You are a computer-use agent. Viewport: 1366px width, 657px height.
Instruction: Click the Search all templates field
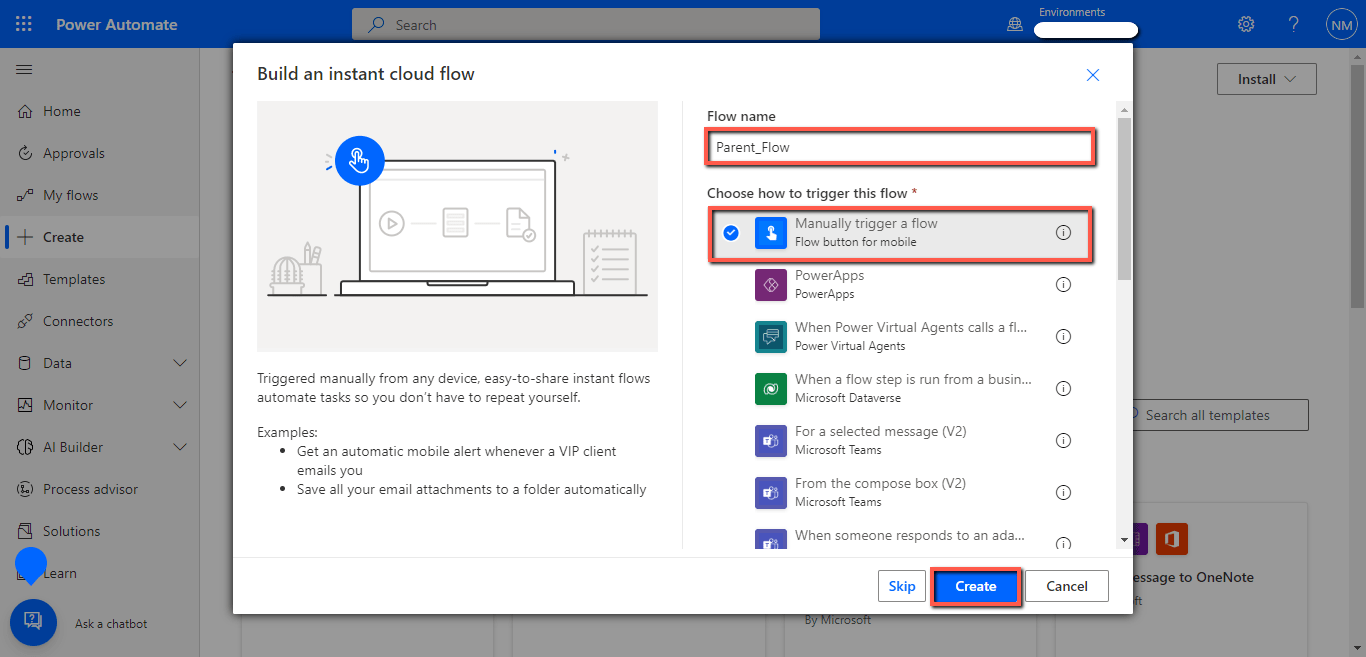point(1215,415)
